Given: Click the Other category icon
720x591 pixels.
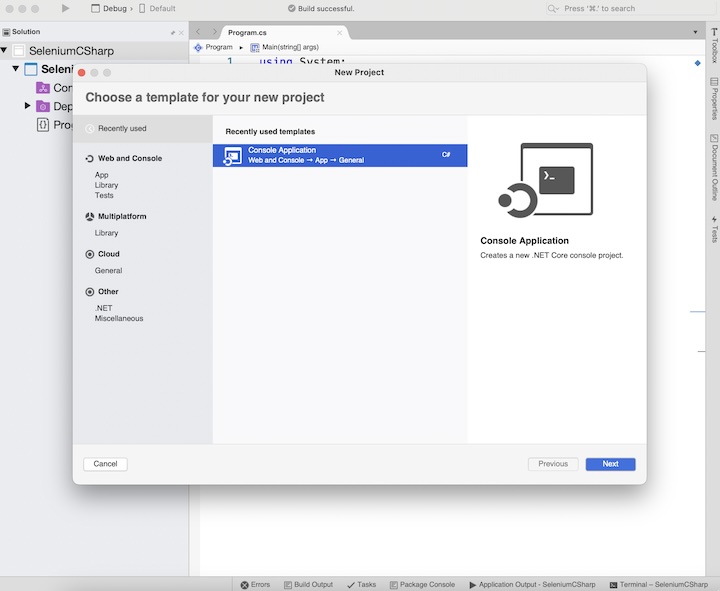Looking at the screenshot, I should pos(90,292).
